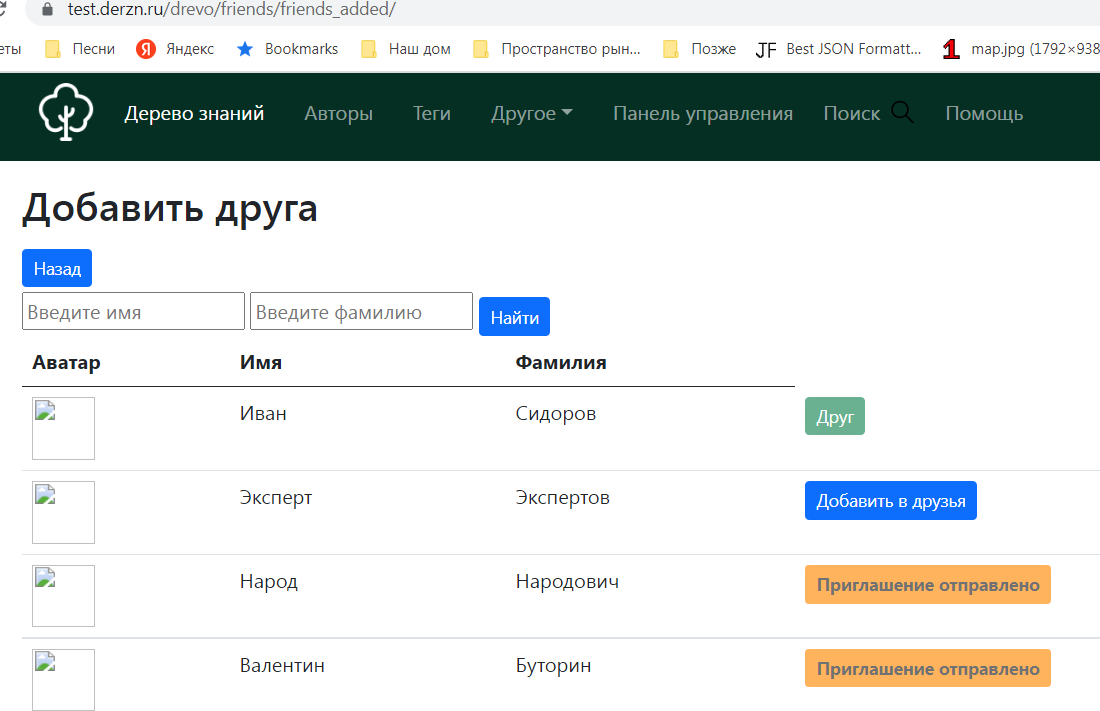The width and height of the screenshot is (1100, 711).
Task: Open Панель управления from the navbar
Action: click(702, 113)
